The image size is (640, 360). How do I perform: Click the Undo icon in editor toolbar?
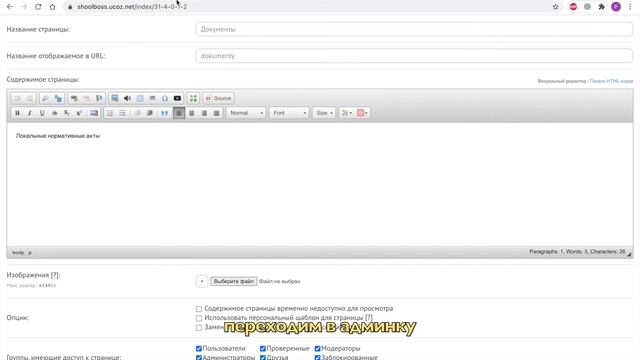click(x=17, y=98)
